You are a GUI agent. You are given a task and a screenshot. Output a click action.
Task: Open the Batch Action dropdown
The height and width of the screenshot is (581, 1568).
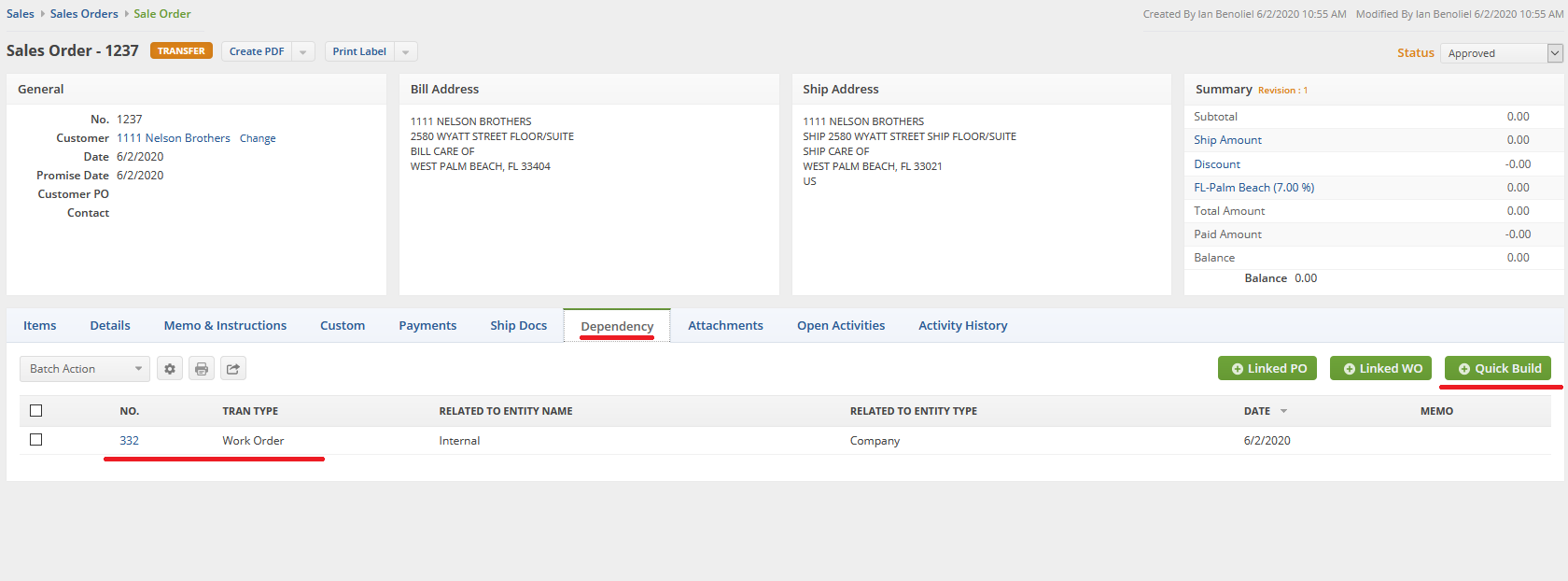[x=84, y=369]
